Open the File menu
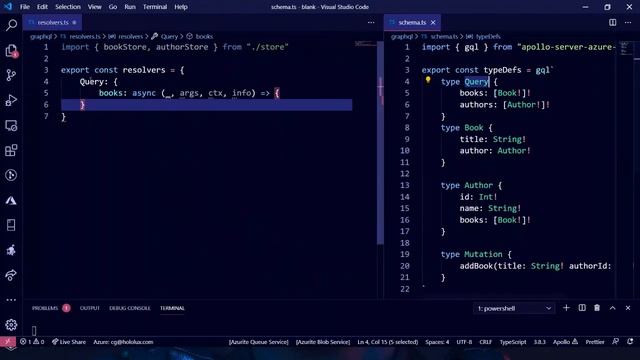Screen dimensions: 640x360 pyautogui.click(x=24, y=7)
